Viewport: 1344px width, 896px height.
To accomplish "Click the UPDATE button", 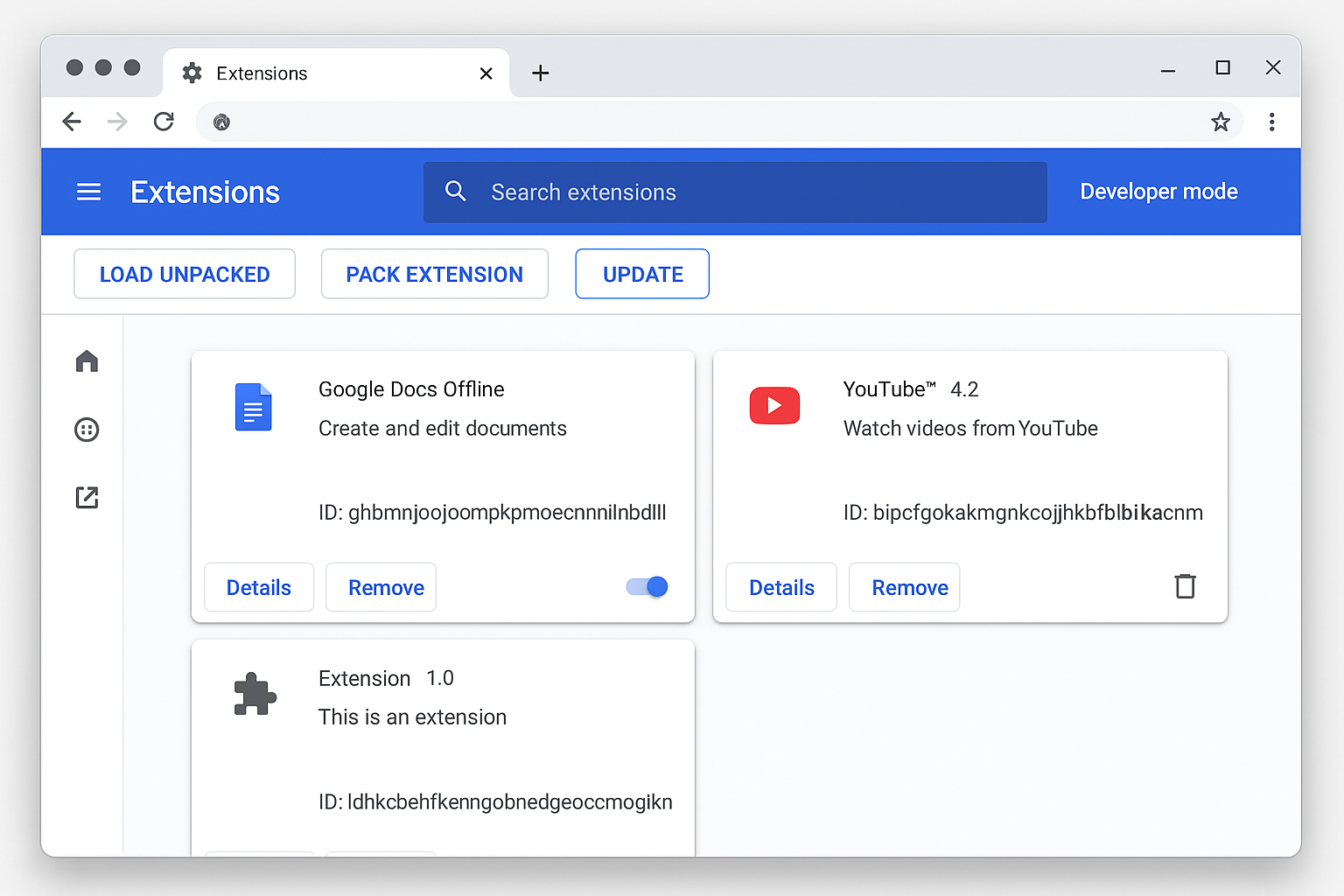I will (x=642, y=274).
